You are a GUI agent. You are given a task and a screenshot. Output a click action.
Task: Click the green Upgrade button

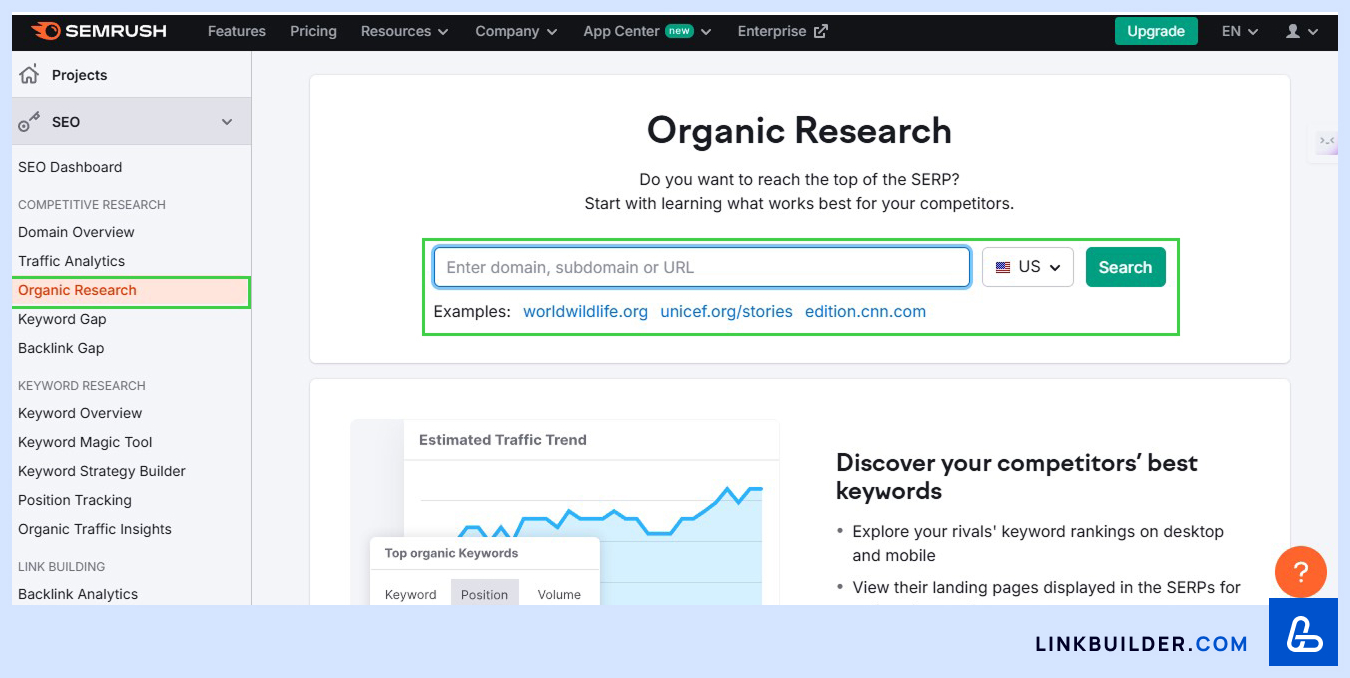[1156, 31]
